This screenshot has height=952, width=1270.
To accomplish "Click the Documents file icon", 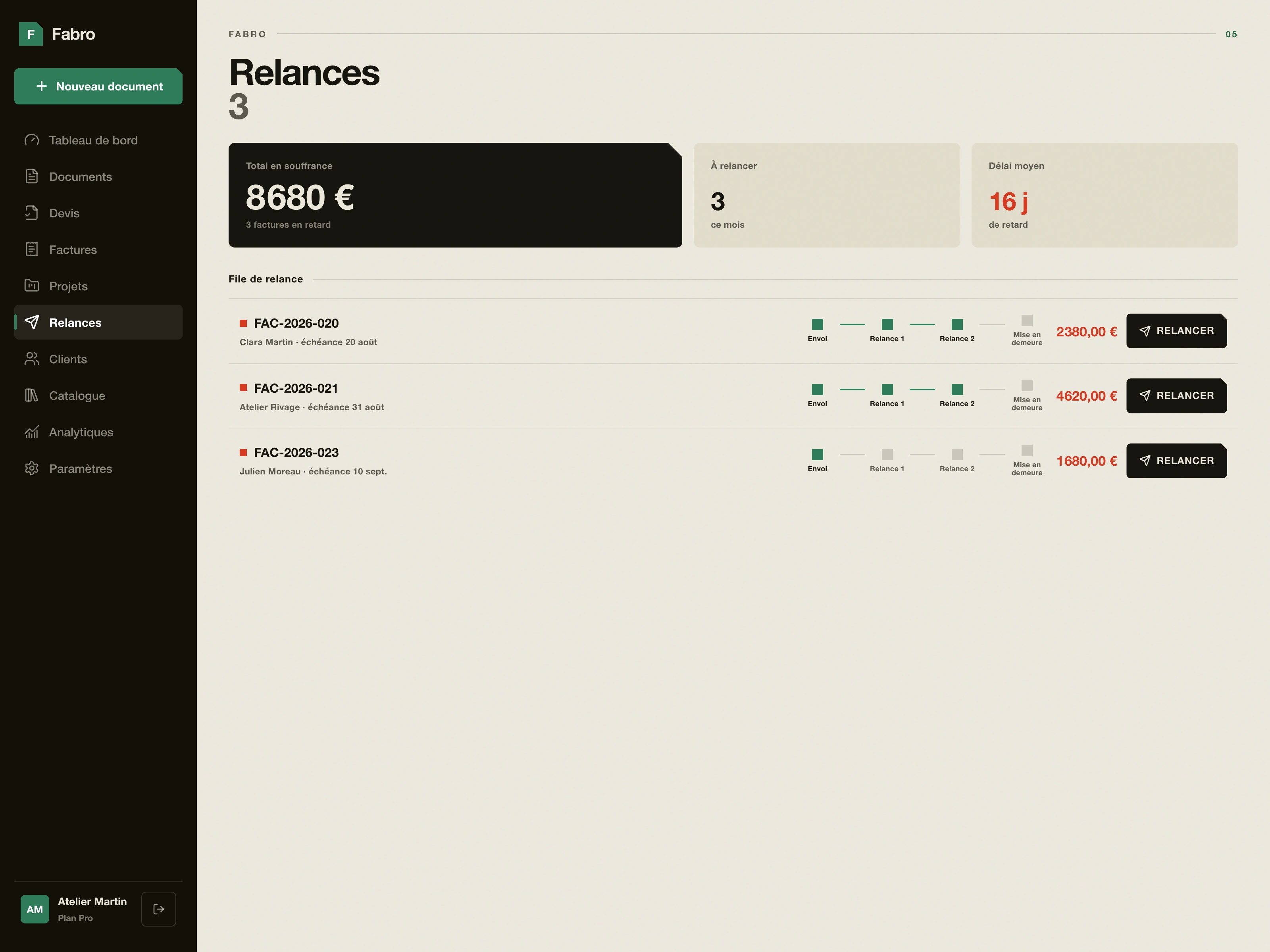I will 32,176.
